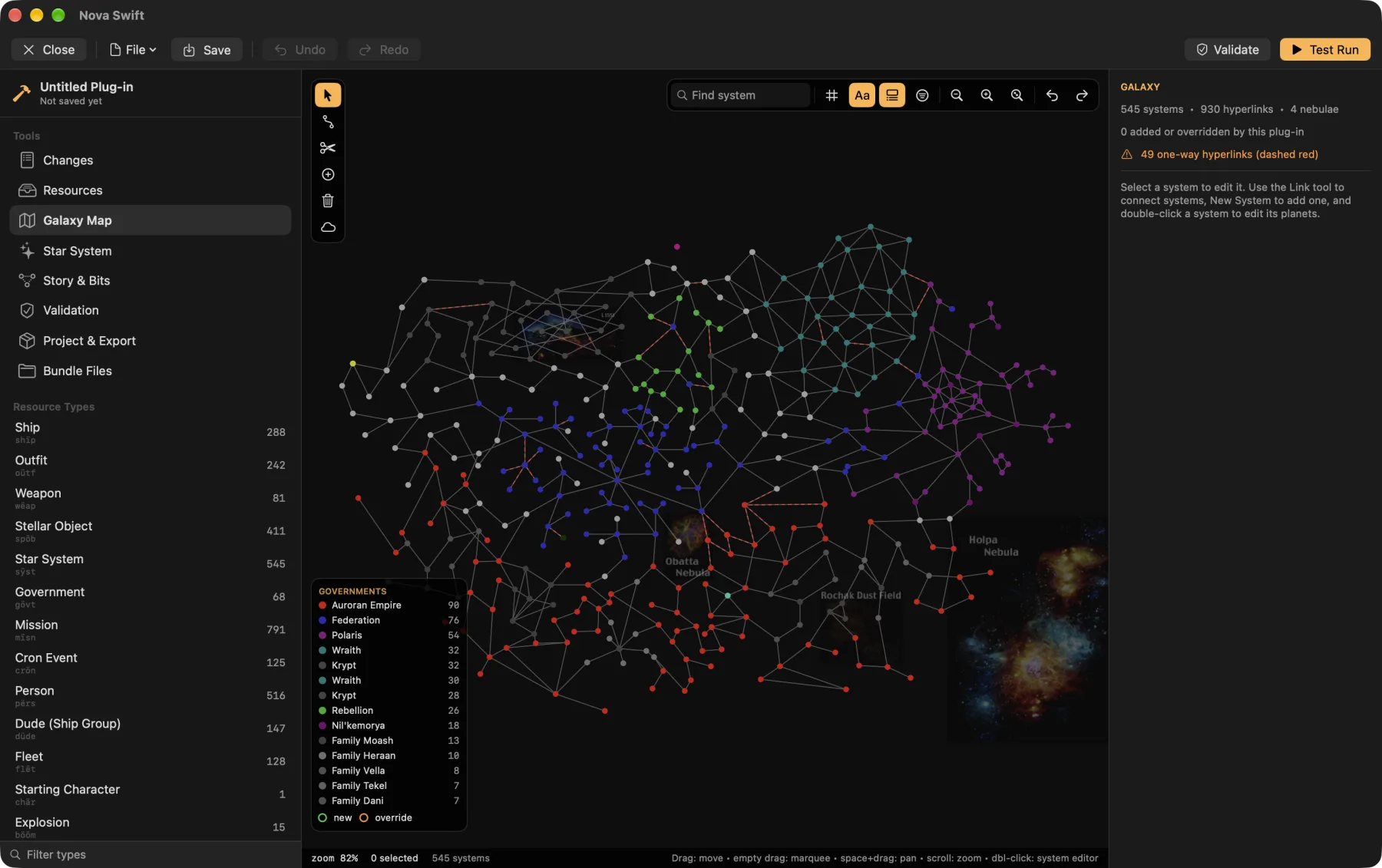This screenshot has height=868, width=1382.
Task: Select the Mission resource type row
Action: 150,630
